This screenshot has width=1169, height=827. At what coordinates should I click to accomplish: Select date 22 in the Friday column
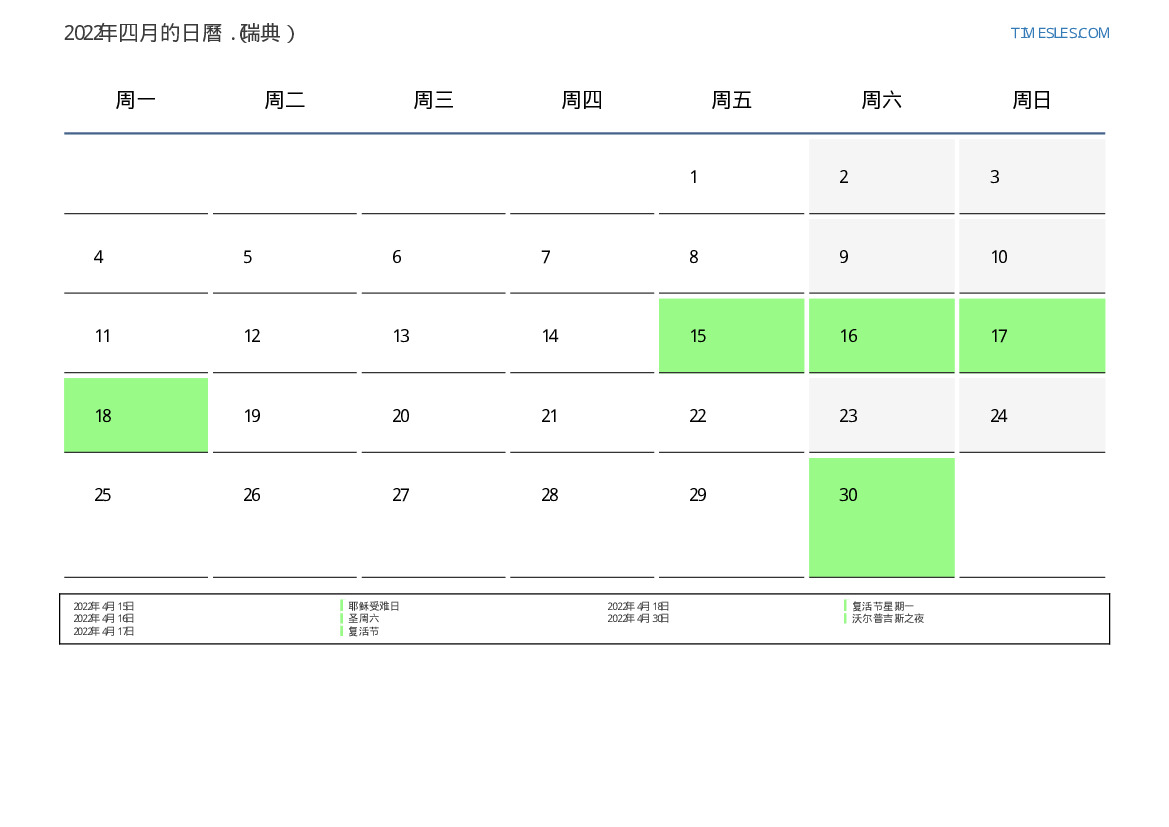click(x=731, y=415)
